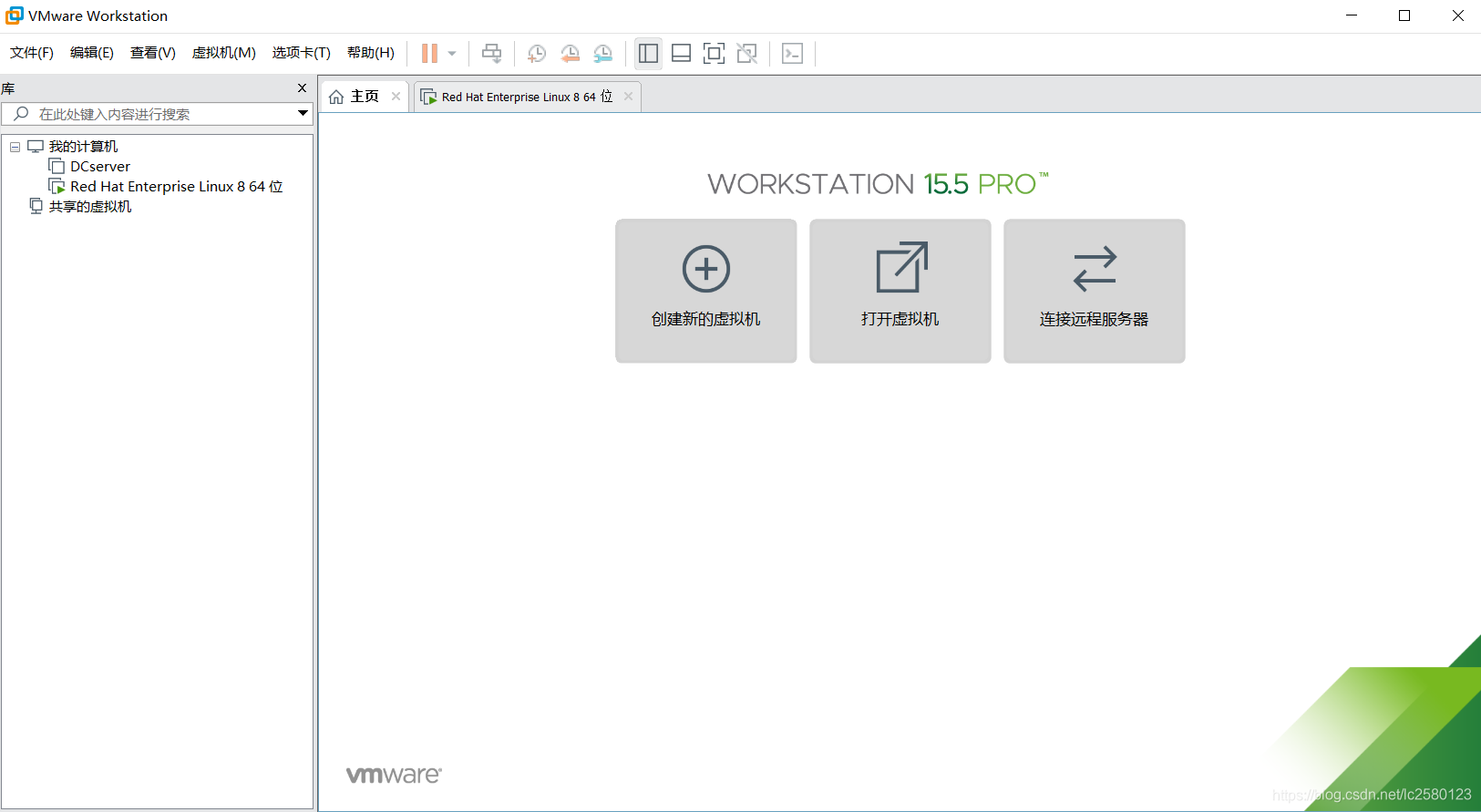Click the pause virtual machine toolbar icon
This screenshot has height=812, width=1481.
tap(429, 54)
